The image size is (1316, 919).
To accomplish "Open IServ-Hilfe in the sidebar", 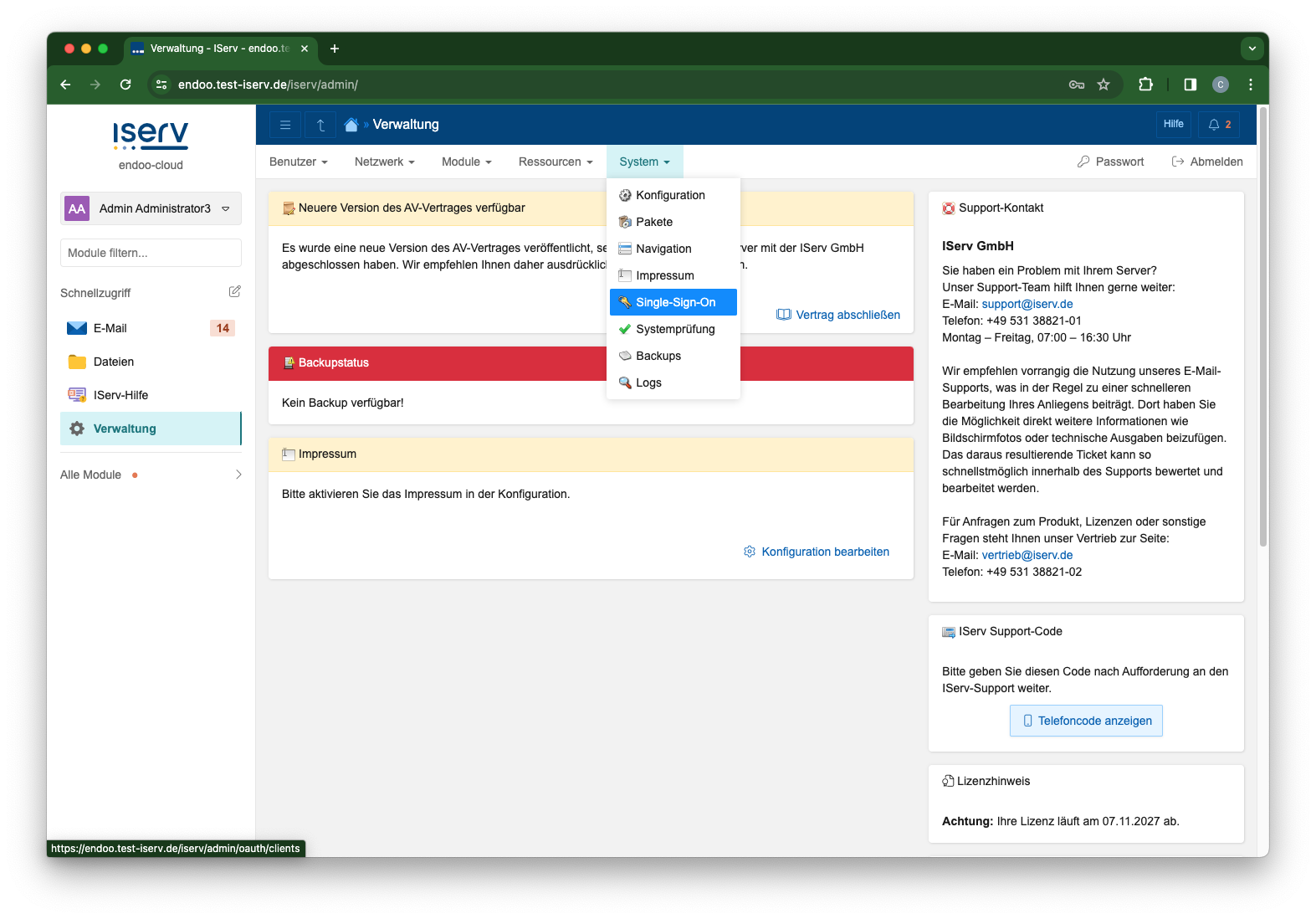I will pyautogui.click(x=151, y=395).
